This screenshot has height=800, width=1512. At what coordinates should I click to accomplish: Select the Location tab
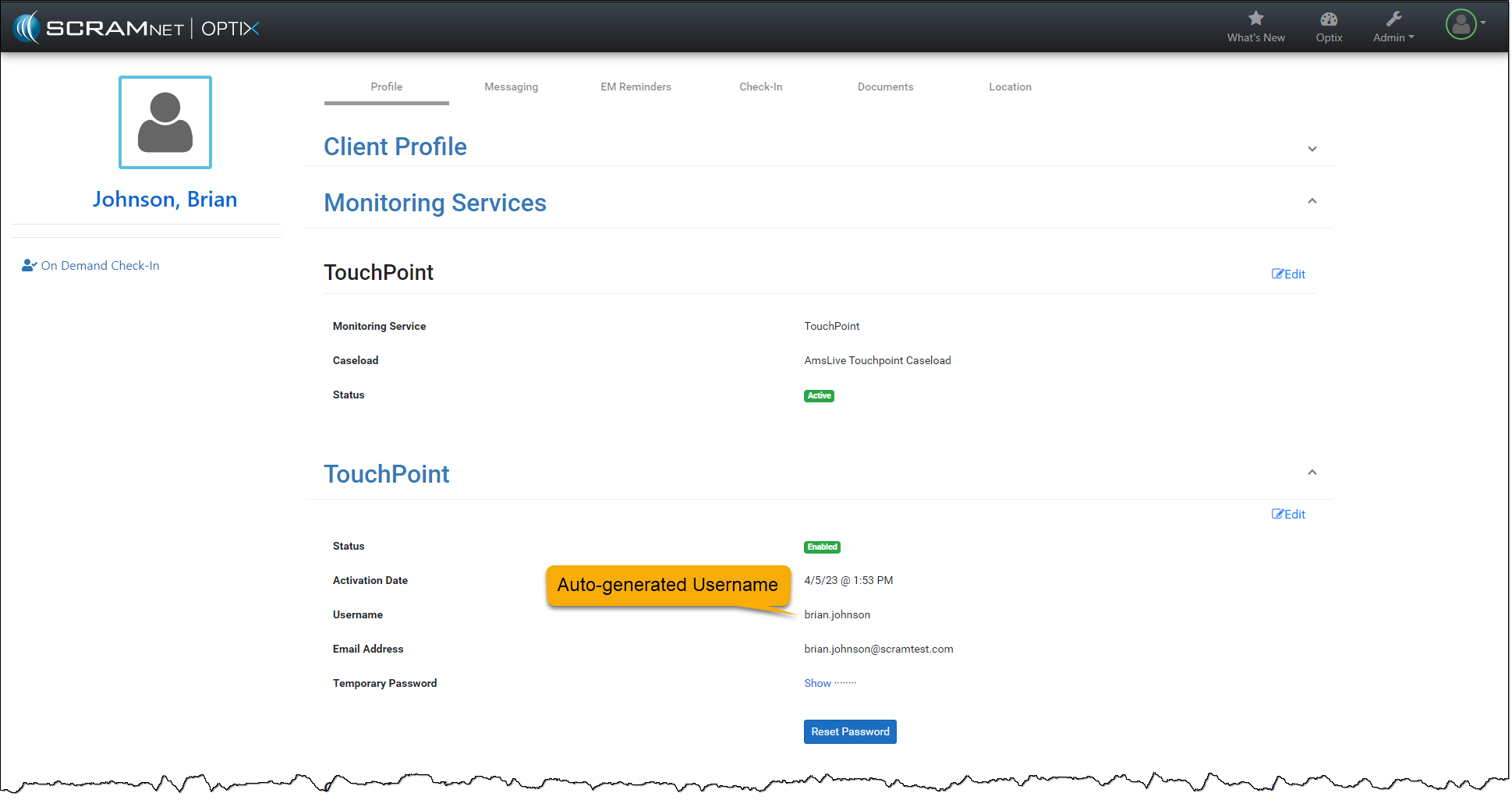1010,87
